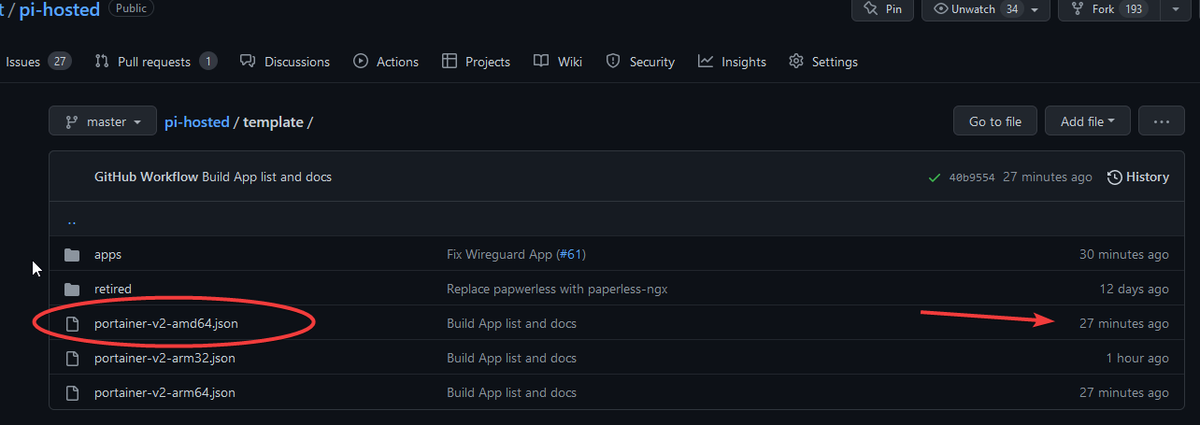Open pull request #61 link
This screenshot has height=425, width=1200.
[x=571, y=255]
